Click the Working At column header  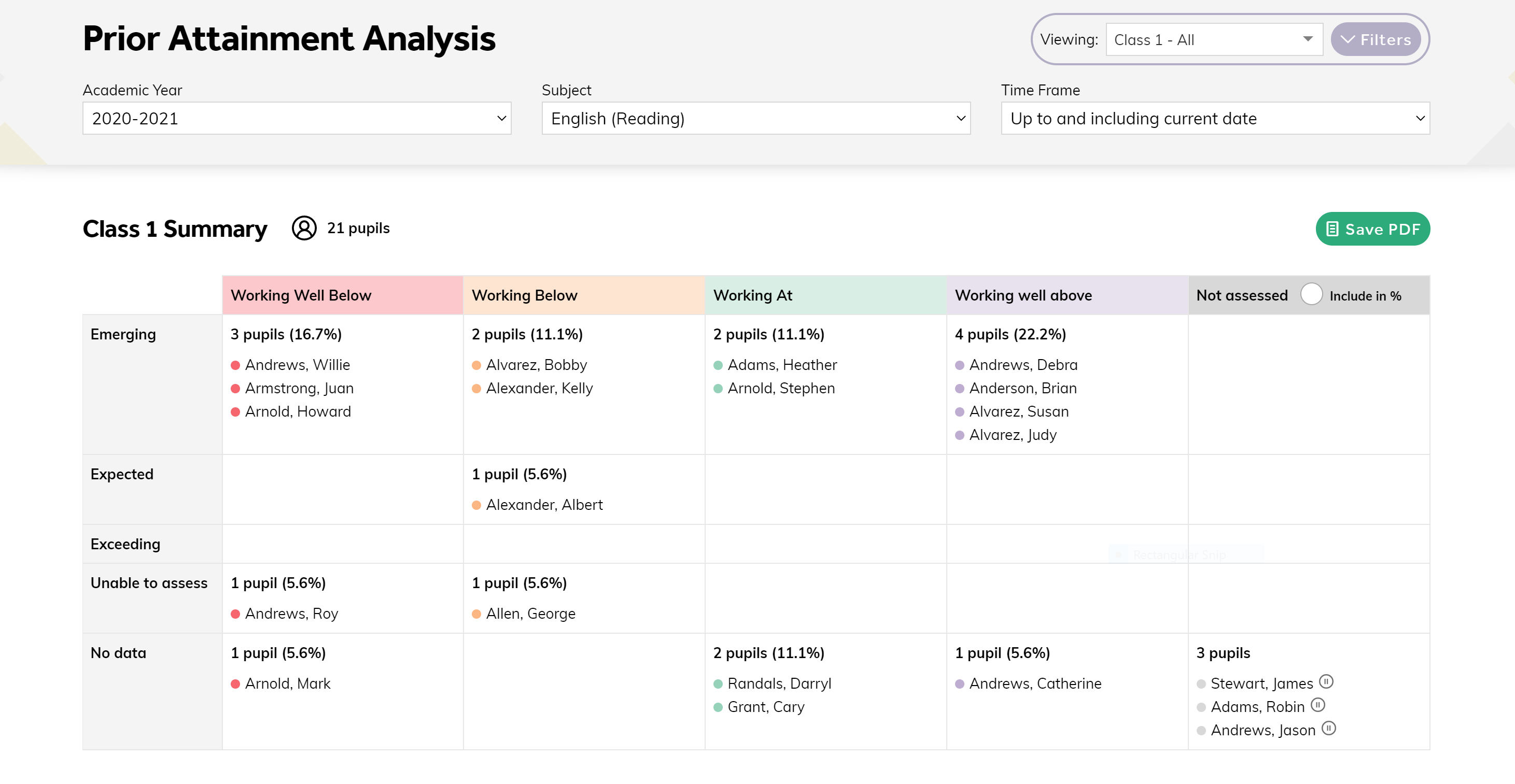(826, 295)
